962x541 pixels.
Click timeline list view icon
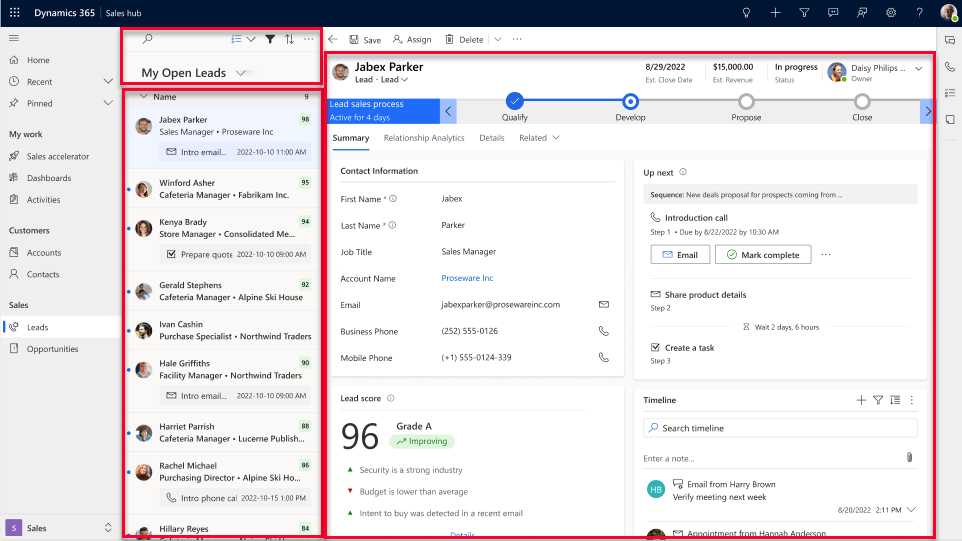pyautogui.click(x=895, y=400)
